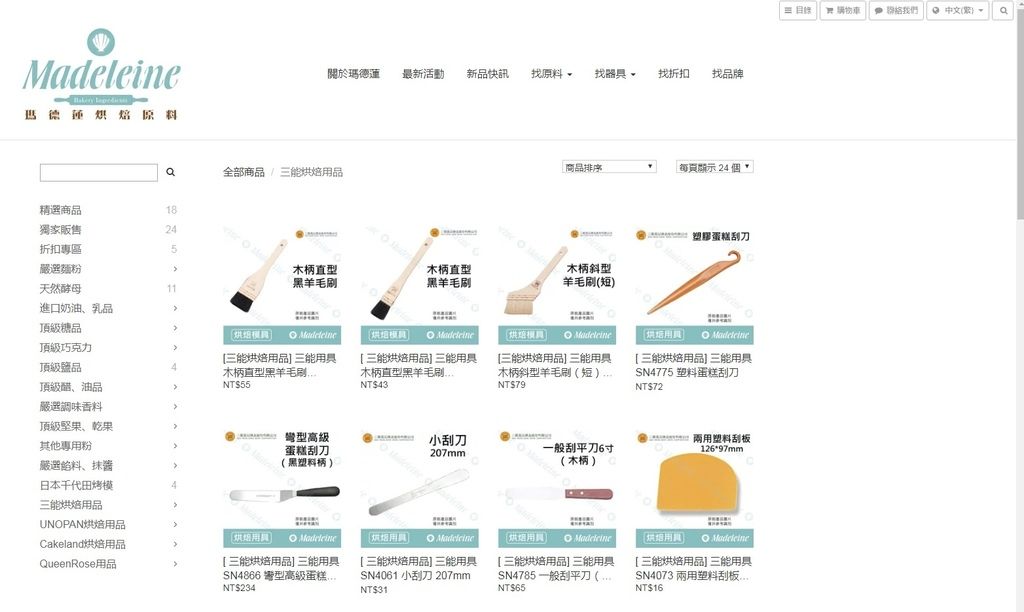Image resolution: width=1024 pixels, height=612 pixels.
Task: Click the 三能烘焙用品 breadcrumb text
Action: point(312,172)
